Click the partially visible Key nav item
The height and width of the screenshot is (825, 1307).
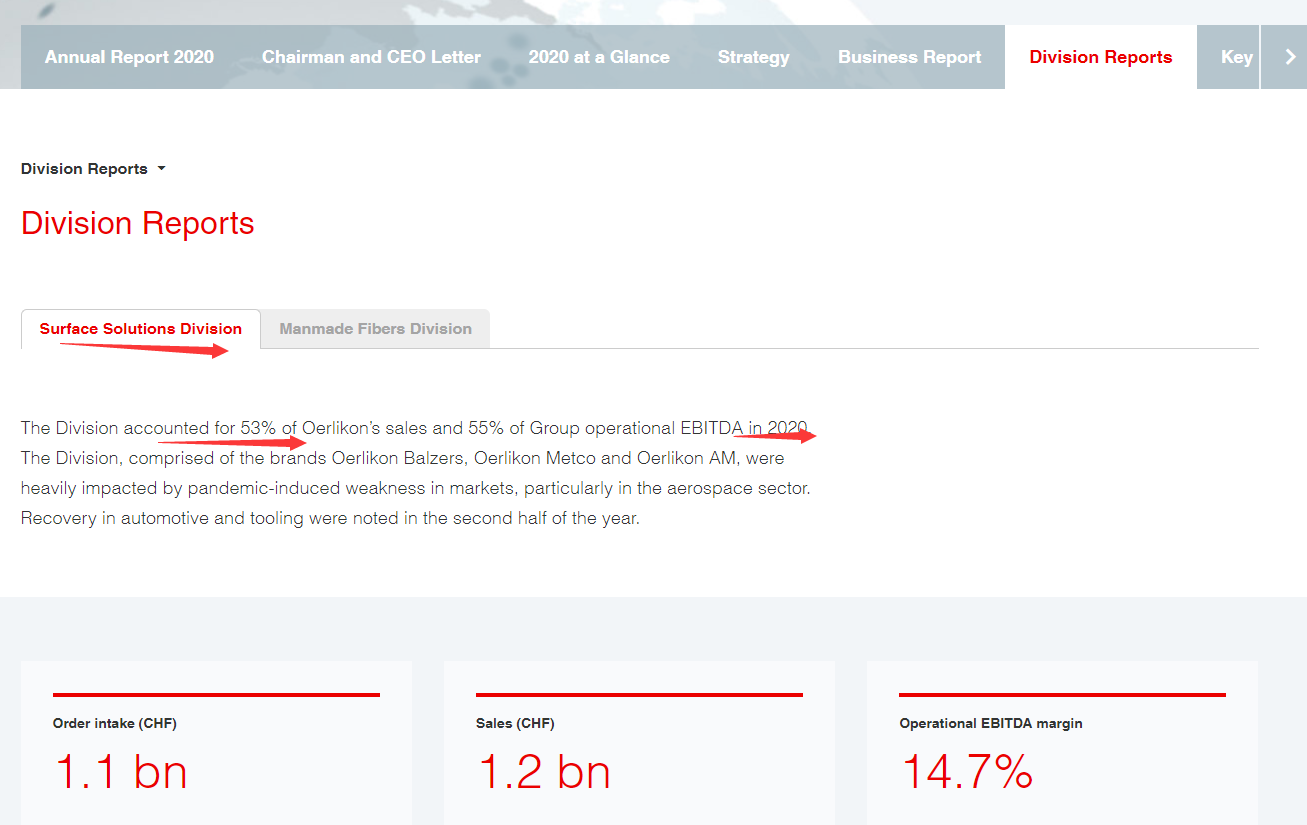(x=1236, y=57)
